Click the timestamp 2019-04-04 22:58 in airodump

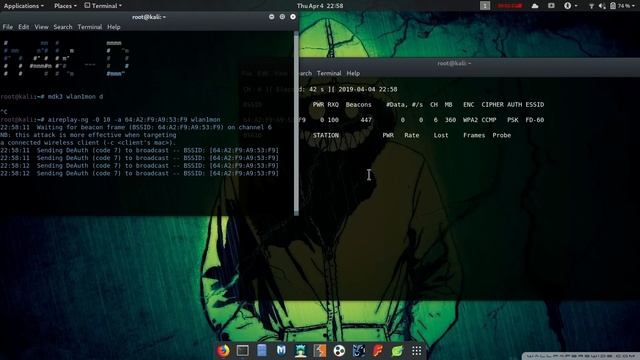(368, 89)
